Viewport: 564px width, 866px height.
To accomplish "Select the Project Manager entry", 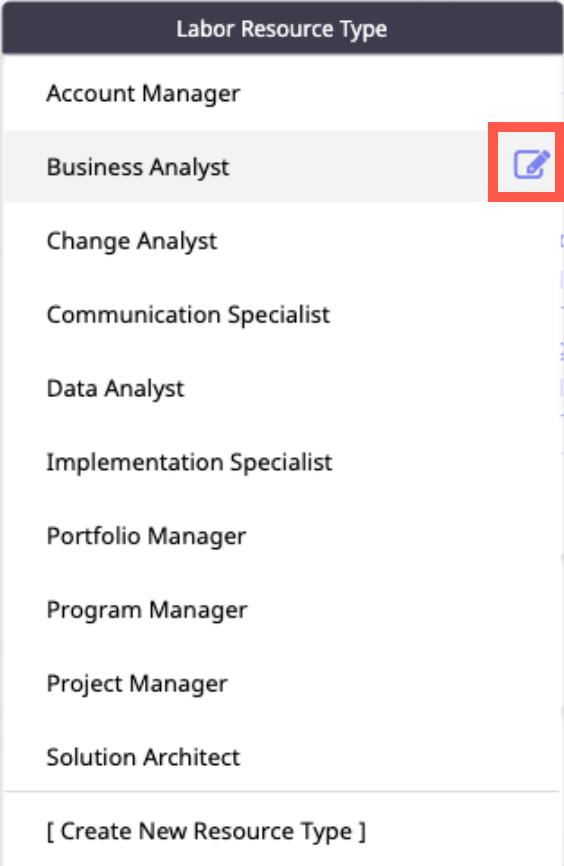I will 282,684.
